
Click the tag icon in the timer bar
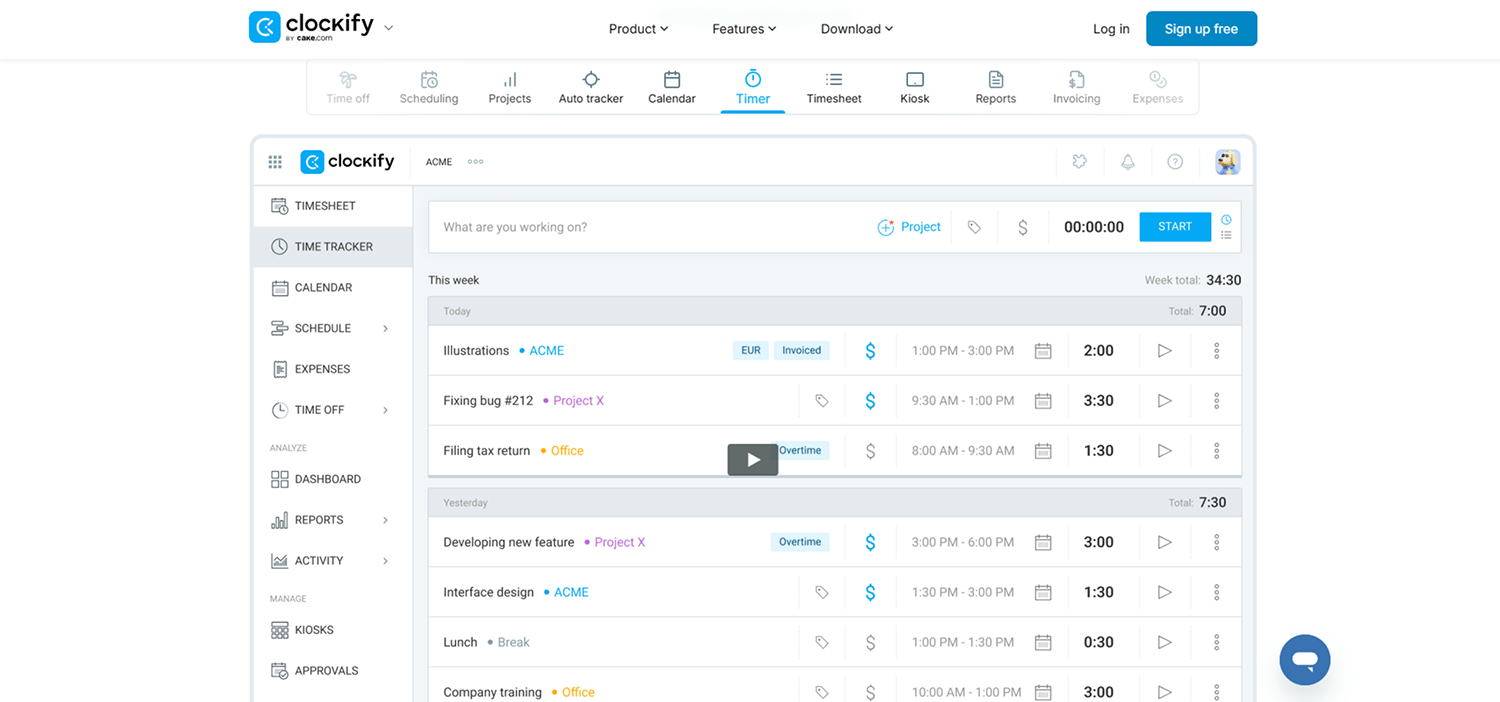pos(974,228)
